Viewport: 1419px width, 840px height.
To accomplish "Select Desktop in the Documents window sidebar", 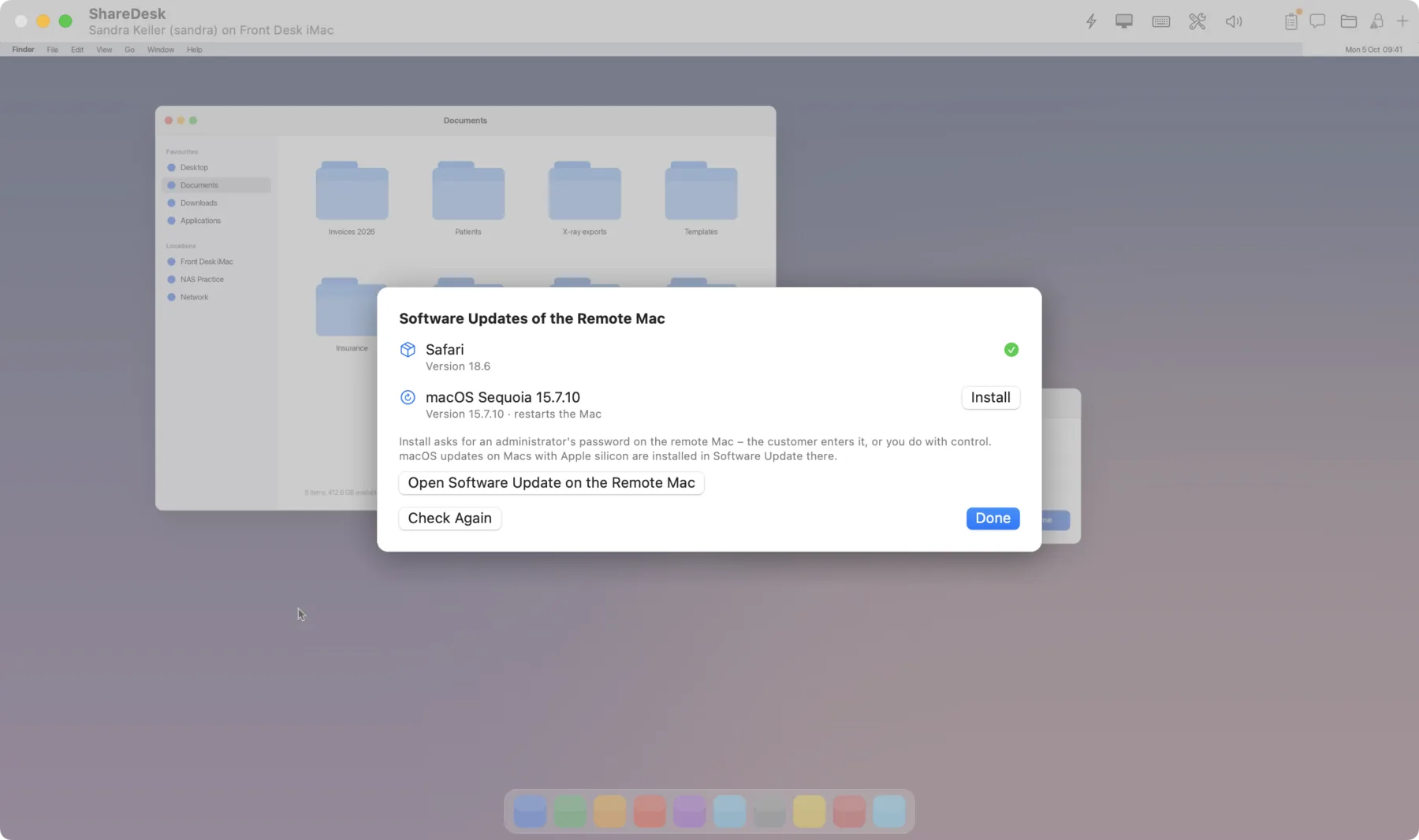I will (216, 168).
